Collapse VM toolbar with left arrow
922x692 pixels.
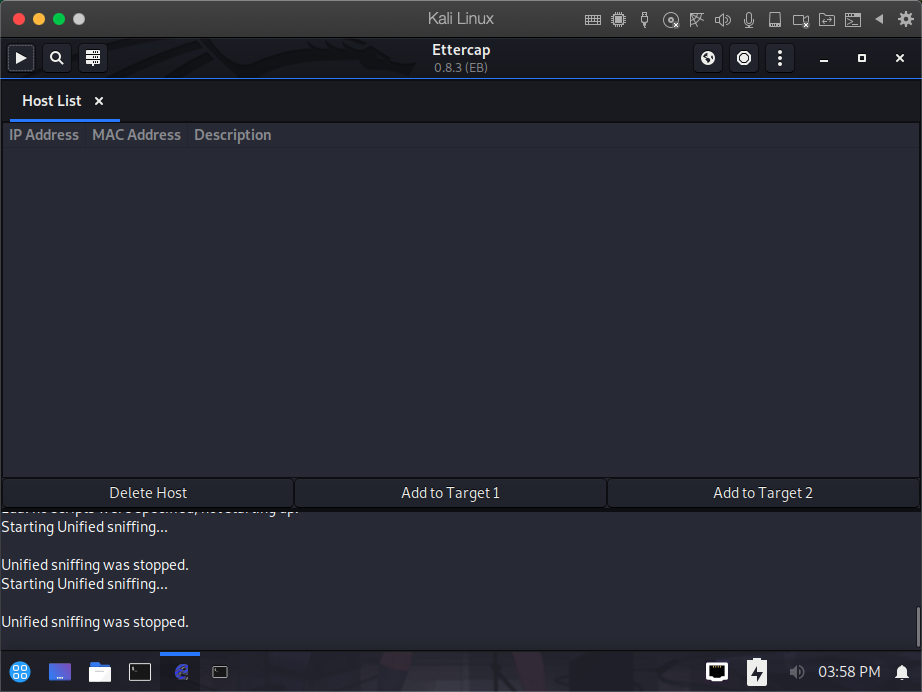(879, 19)
